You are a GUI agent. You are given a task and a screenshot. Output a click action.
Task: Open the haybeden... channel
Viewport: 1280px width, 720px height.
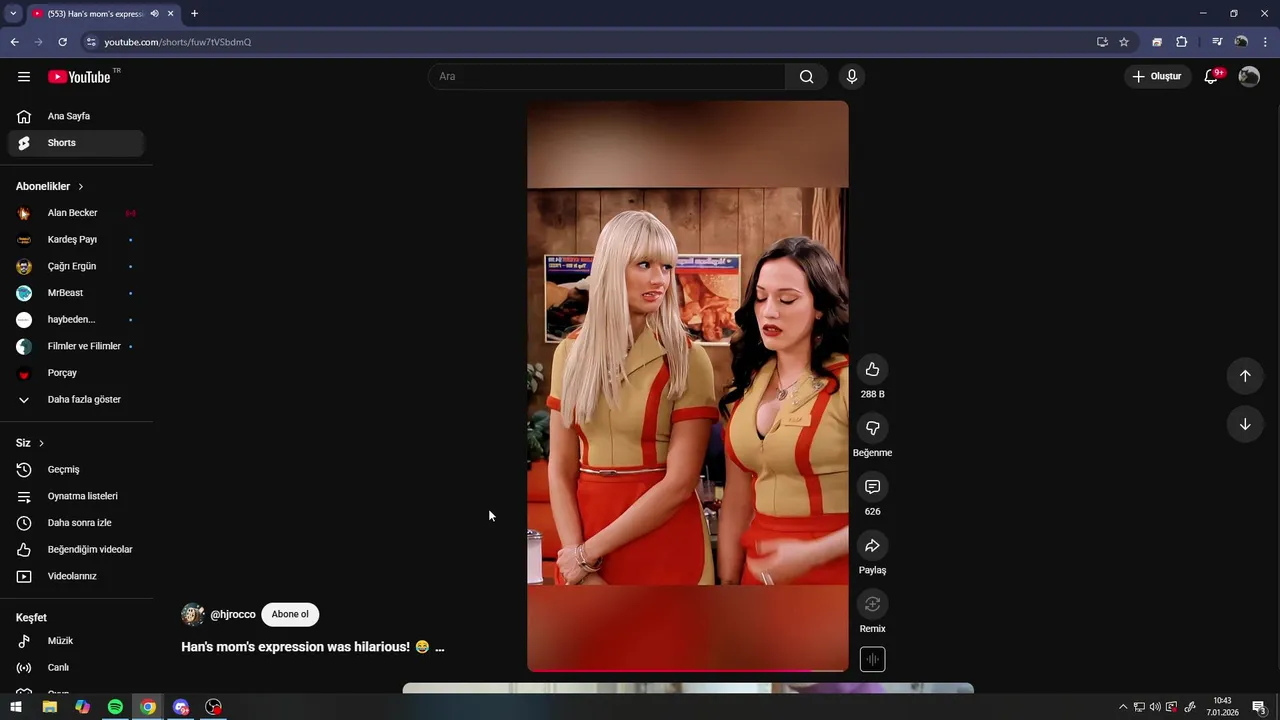click(x=76, y=320)
